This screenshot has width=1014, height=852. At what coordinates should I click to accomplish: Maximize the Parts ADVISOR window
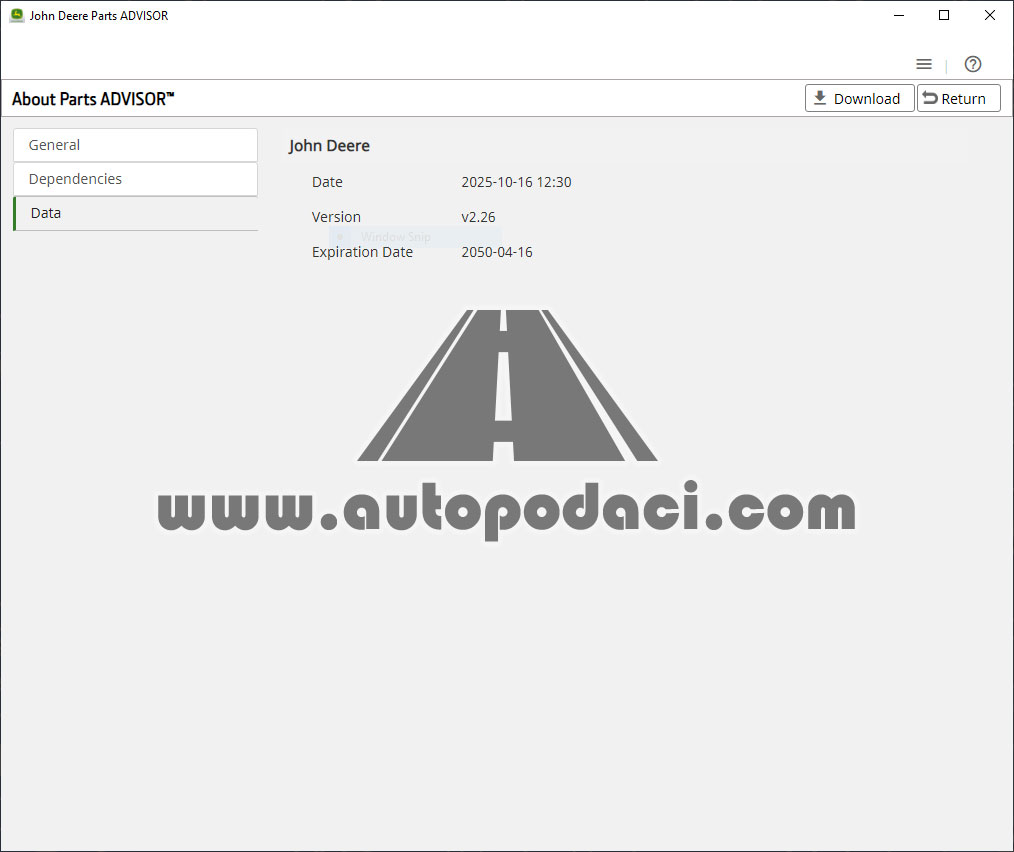(x=944, y=15)
